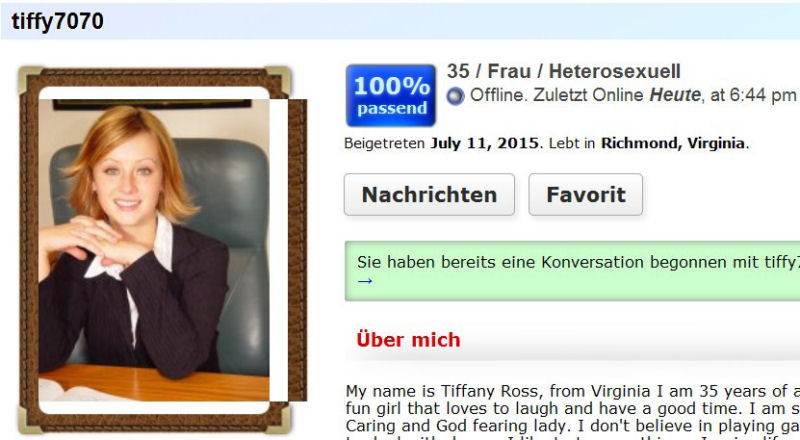Click the 6:44 pm last-seen time

[763, 95]
